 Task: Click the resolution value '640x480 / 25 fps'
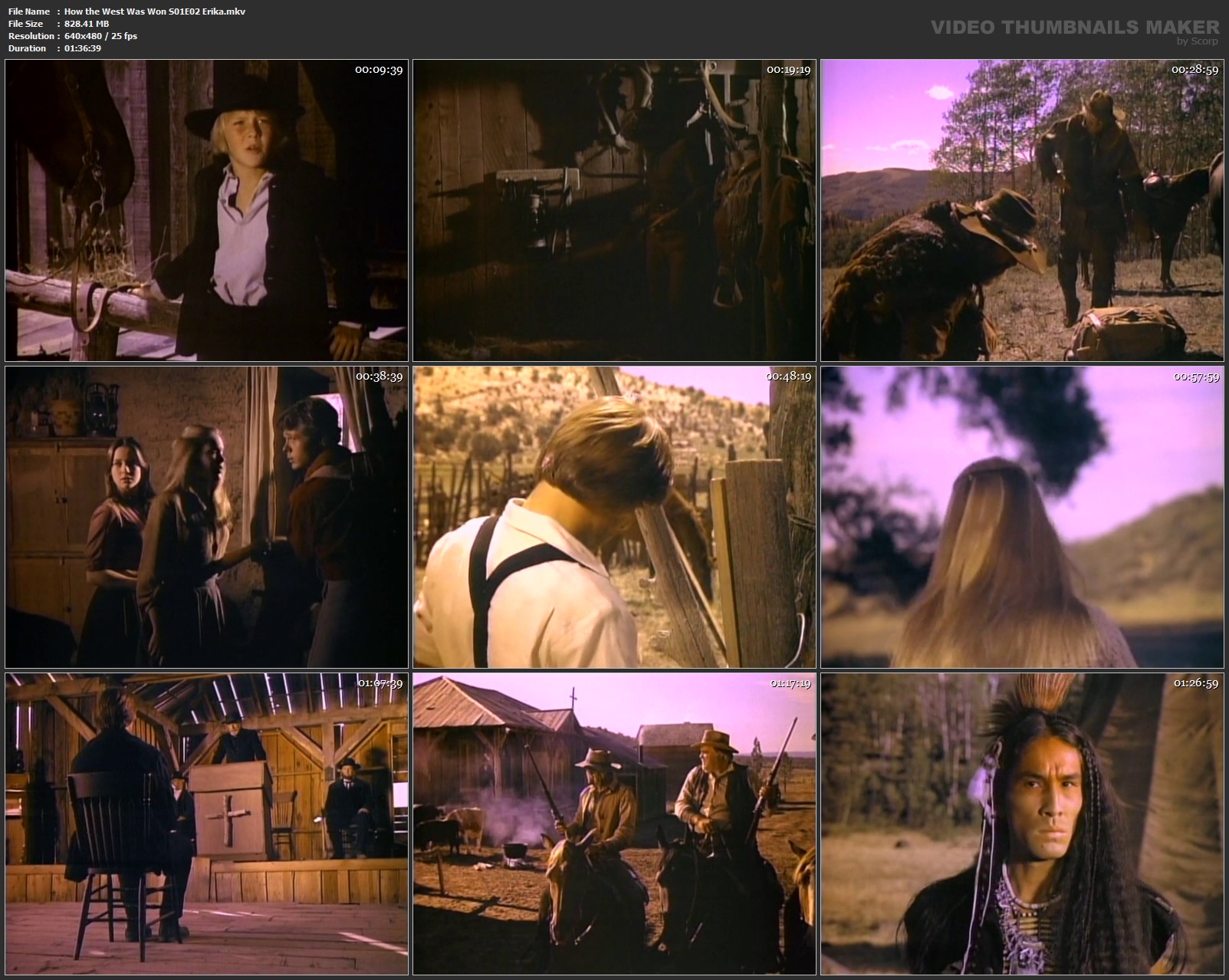[100, 36]
